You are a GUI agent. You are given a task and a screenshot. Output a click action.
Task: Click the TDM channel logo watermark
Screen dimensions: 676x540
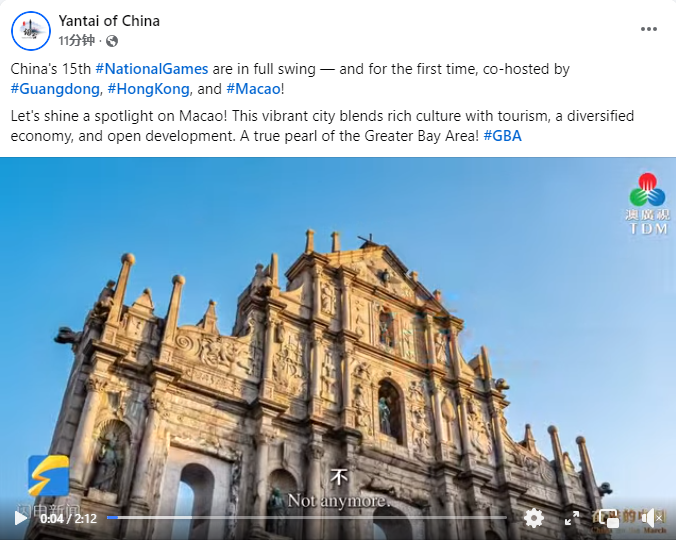648,203
